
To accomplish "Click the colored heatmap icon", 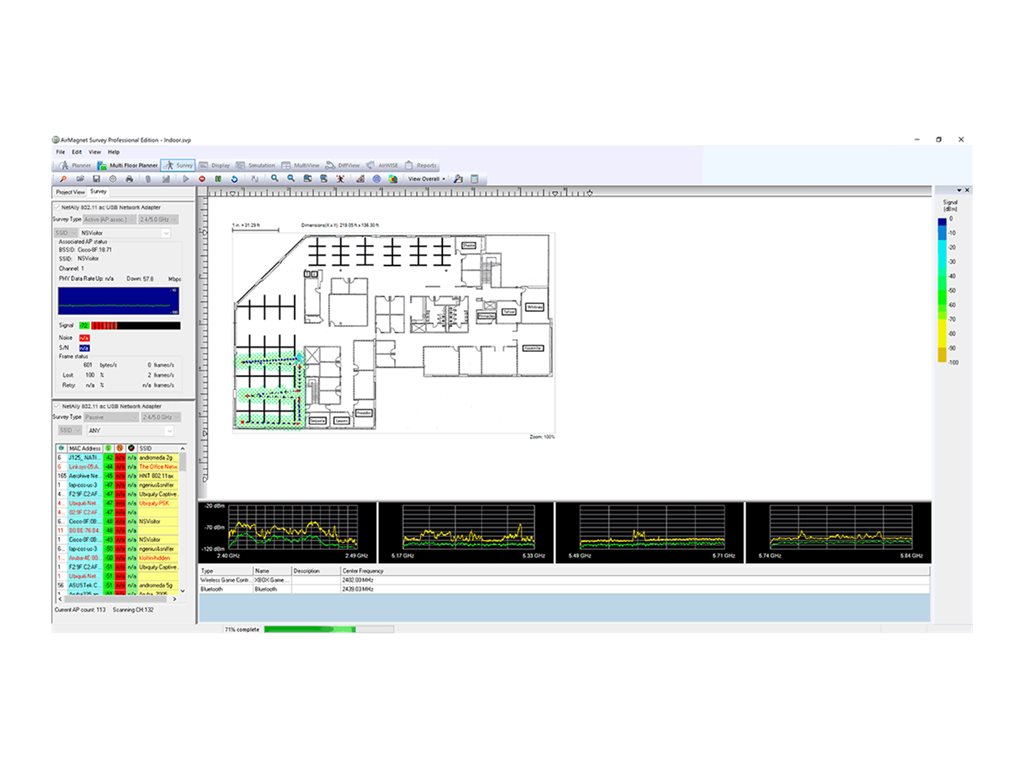I will coord(393,179).
